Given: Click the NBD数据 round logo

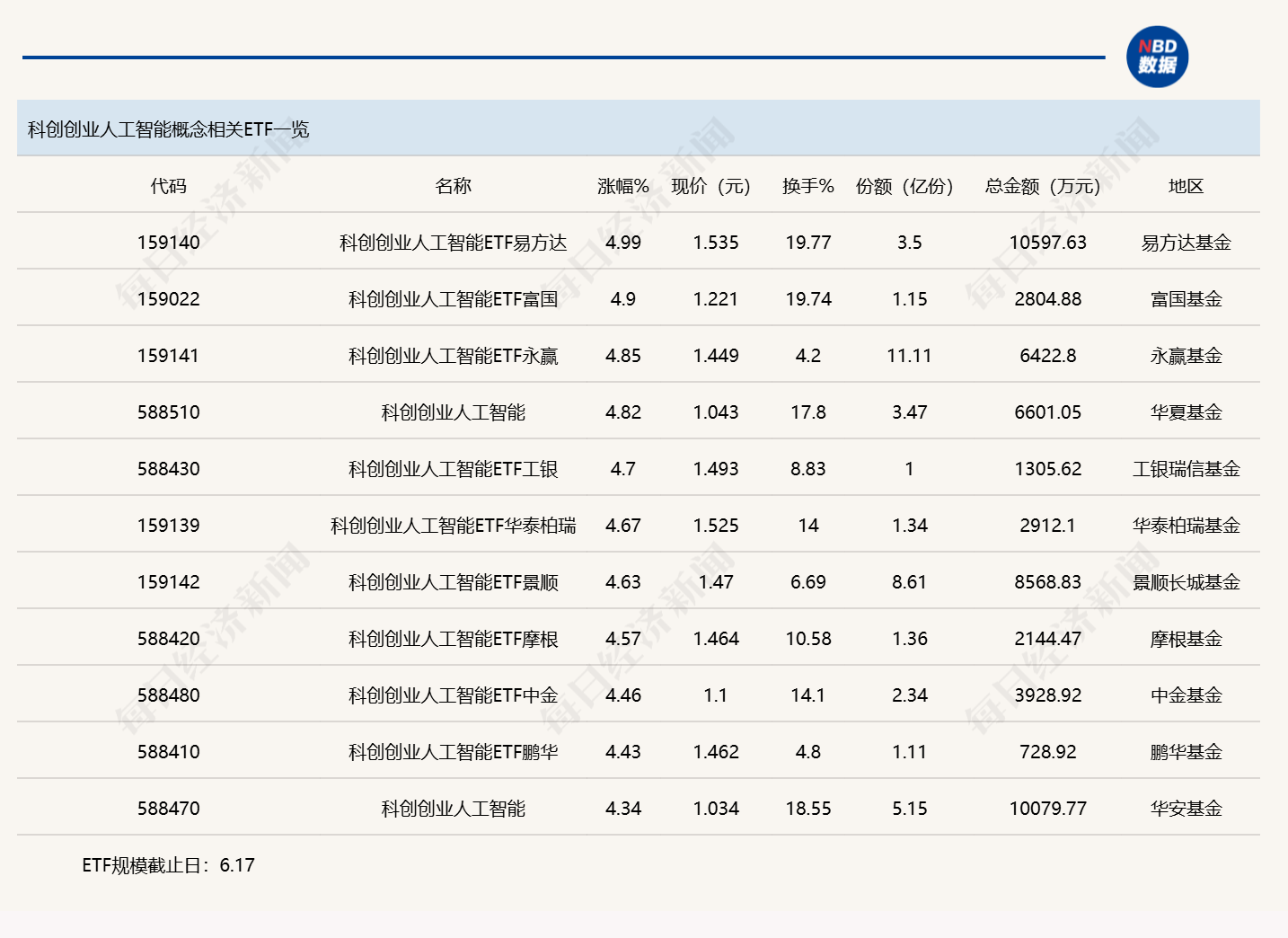Looking at the screenshot, I should (x=1157, y=57).
